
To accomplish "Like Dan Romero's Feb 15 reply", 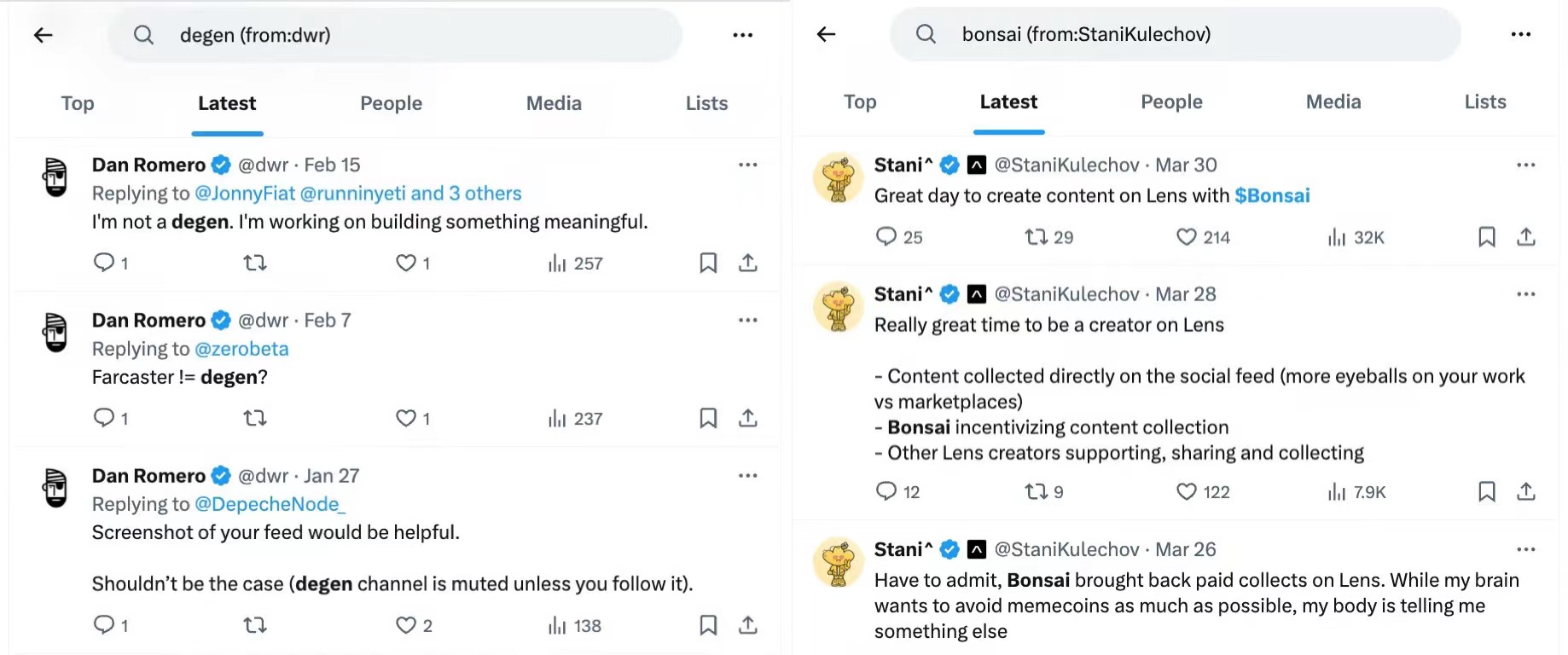I will [406, 263].
